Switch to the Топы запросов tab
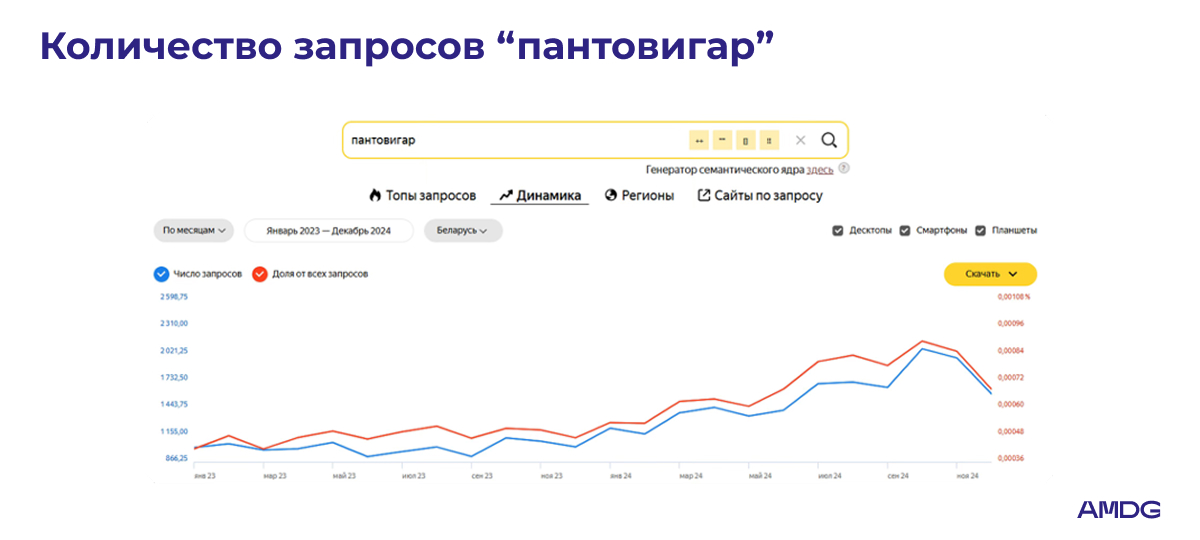 click(x=422, y=196)
